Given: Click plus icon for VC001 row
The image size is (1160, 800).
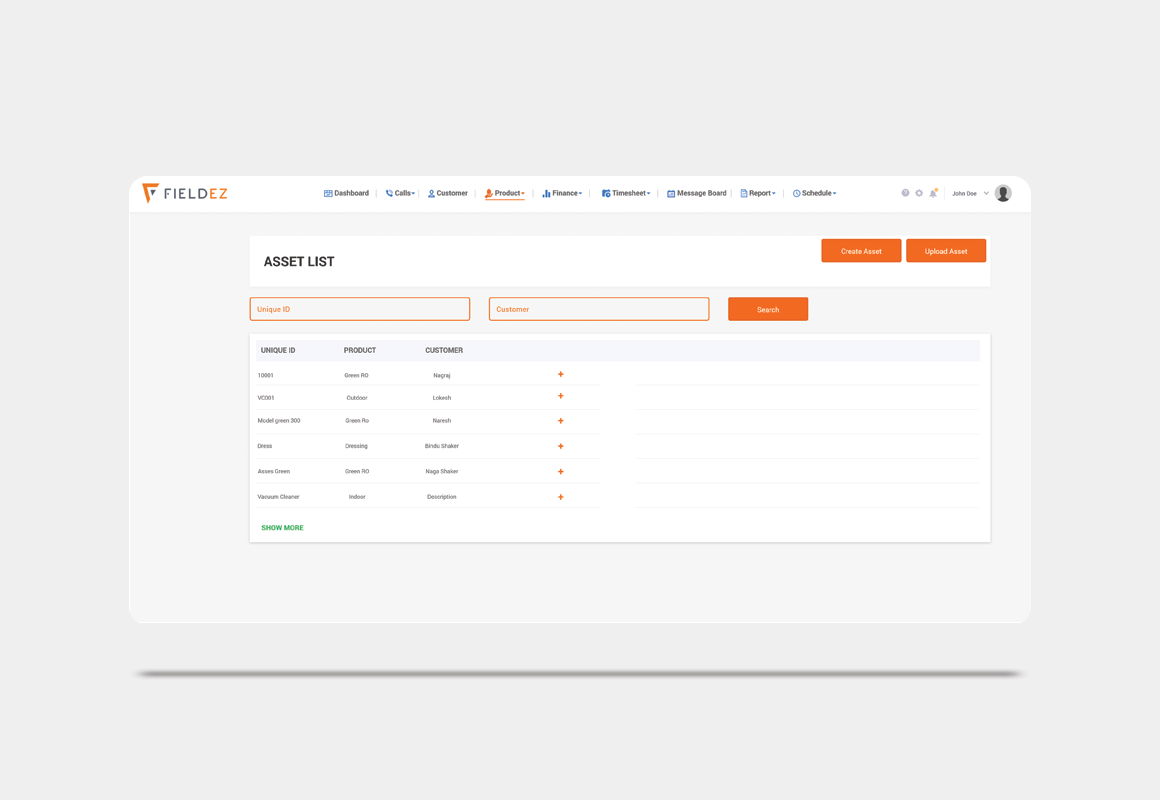Looking at the screenshot, I should (561, 397).
